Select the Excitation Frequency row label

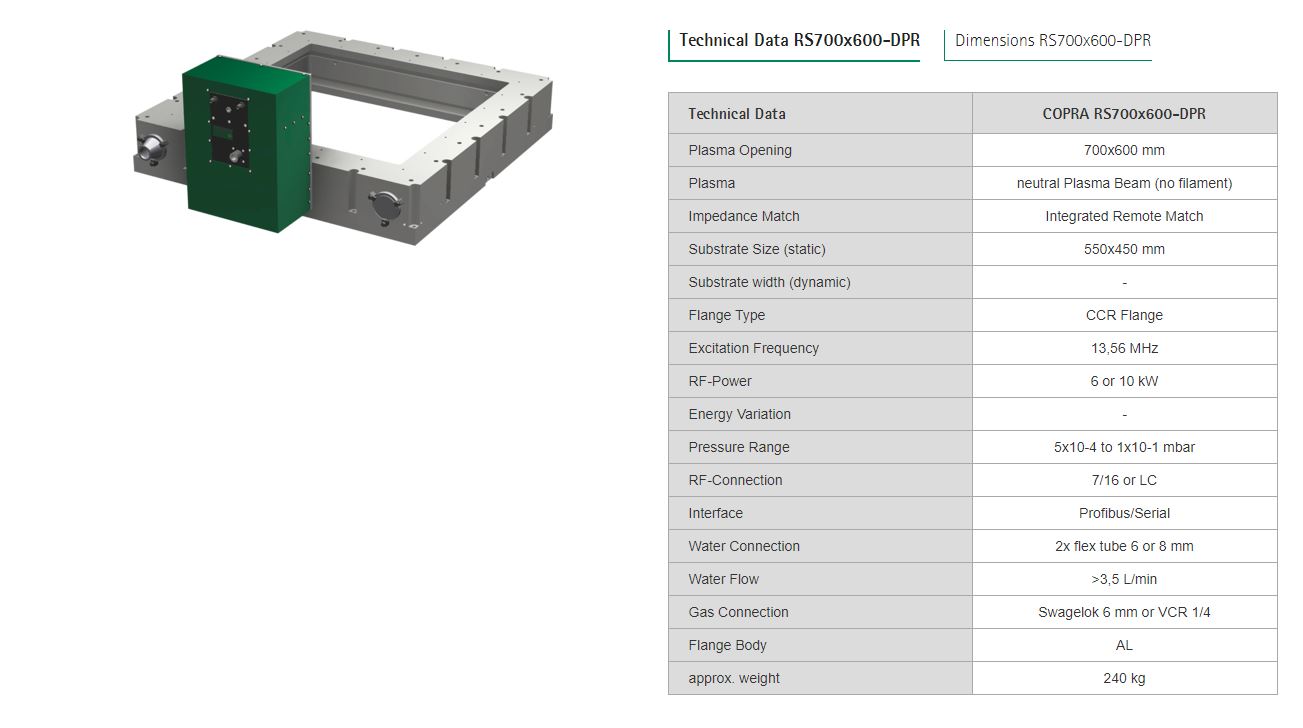click(753, 348)
